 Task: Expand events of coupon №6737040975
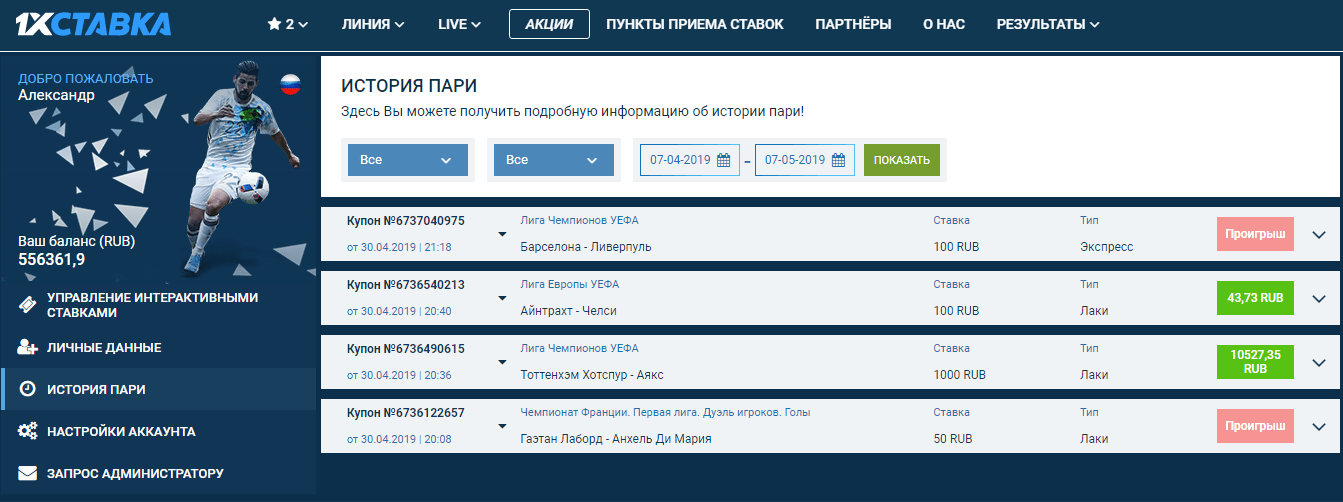point(502,235)
